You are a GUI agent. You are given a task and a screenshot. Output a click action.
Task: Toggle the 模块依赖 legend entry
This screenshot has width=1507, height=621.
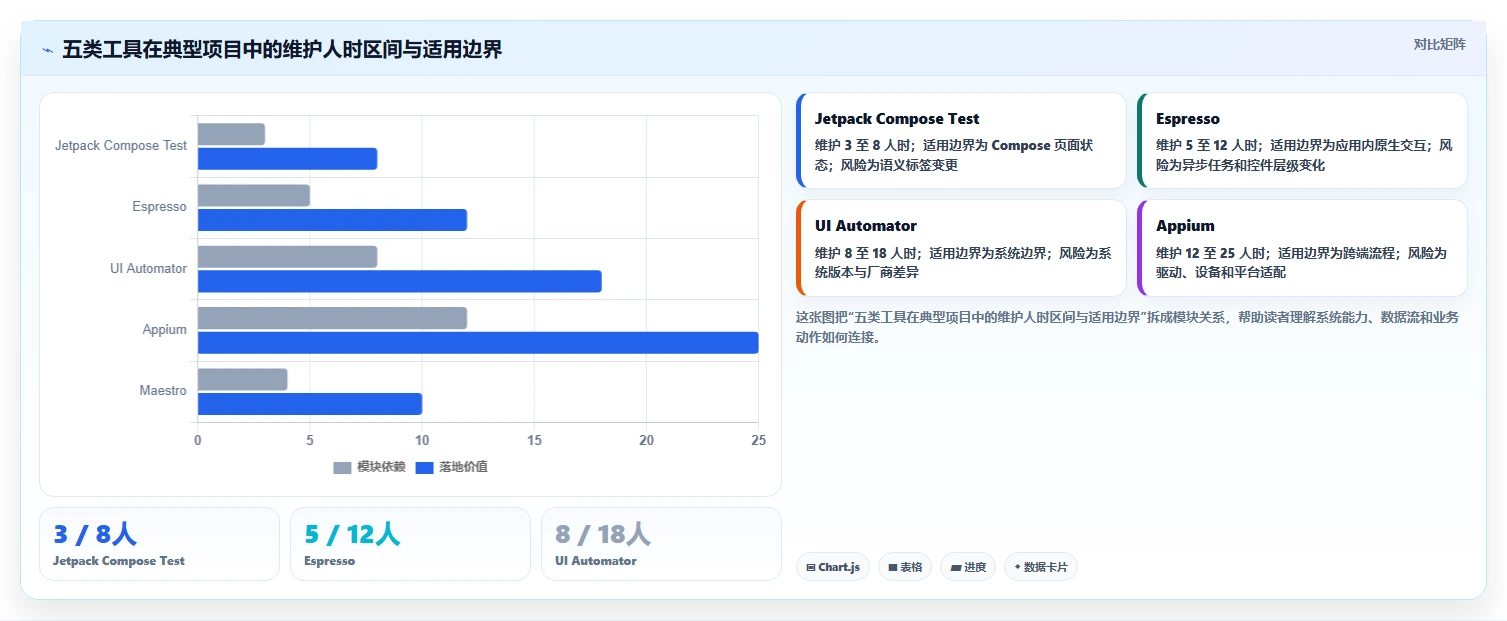[x=369, y=467]
